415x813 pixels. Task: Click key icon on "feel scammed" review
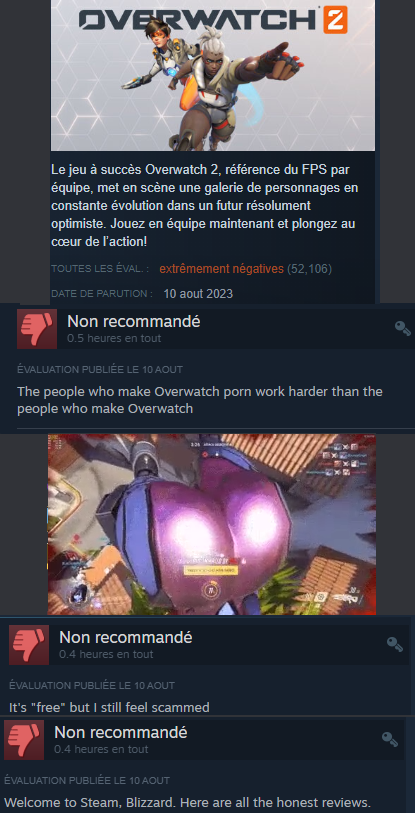[395, 644]
